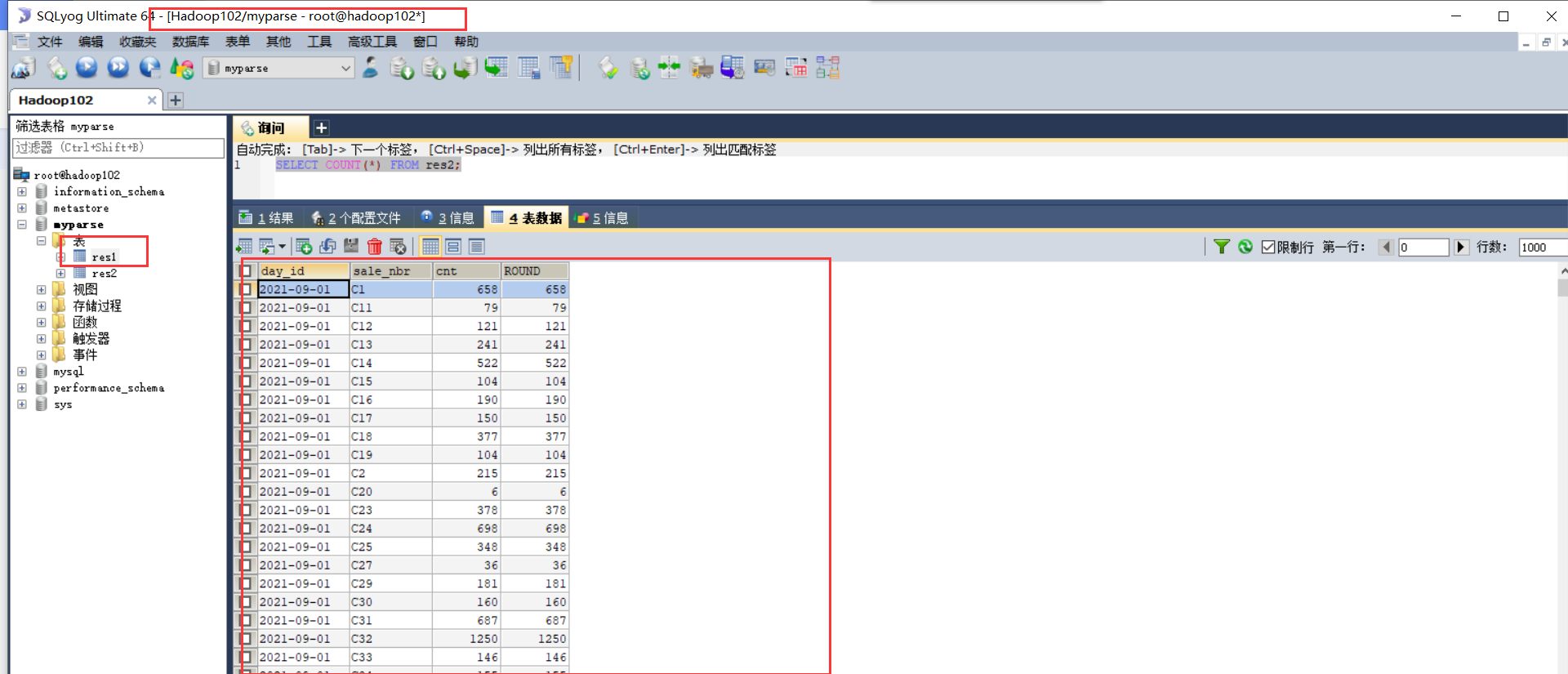The image size is (1568, 674).
Task: Expand the res2 table node
Action: coord(60,274)
